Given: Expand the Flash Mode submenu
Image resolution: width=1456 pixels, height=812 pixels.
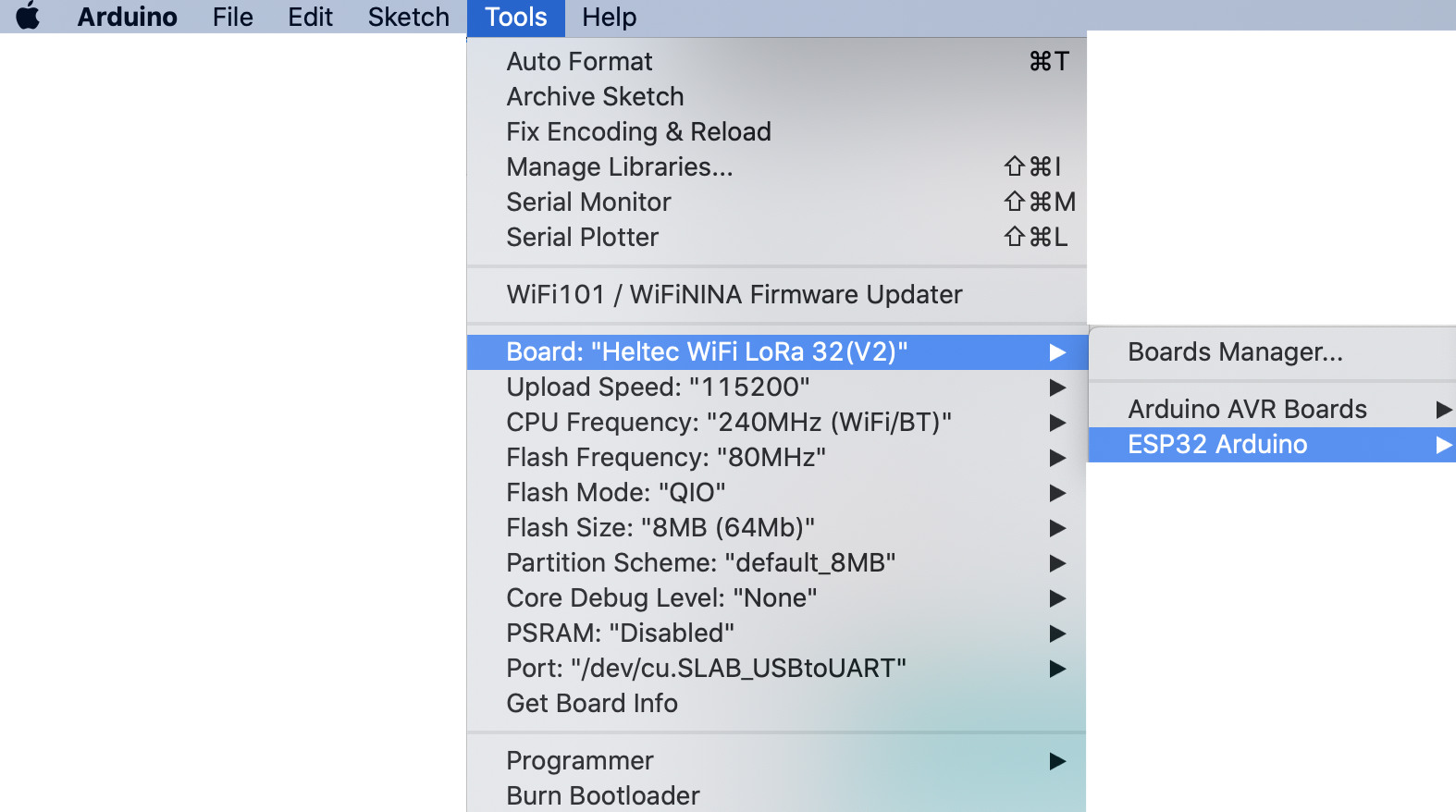Looking at the screenshot, I should click(x=615, y=492).
